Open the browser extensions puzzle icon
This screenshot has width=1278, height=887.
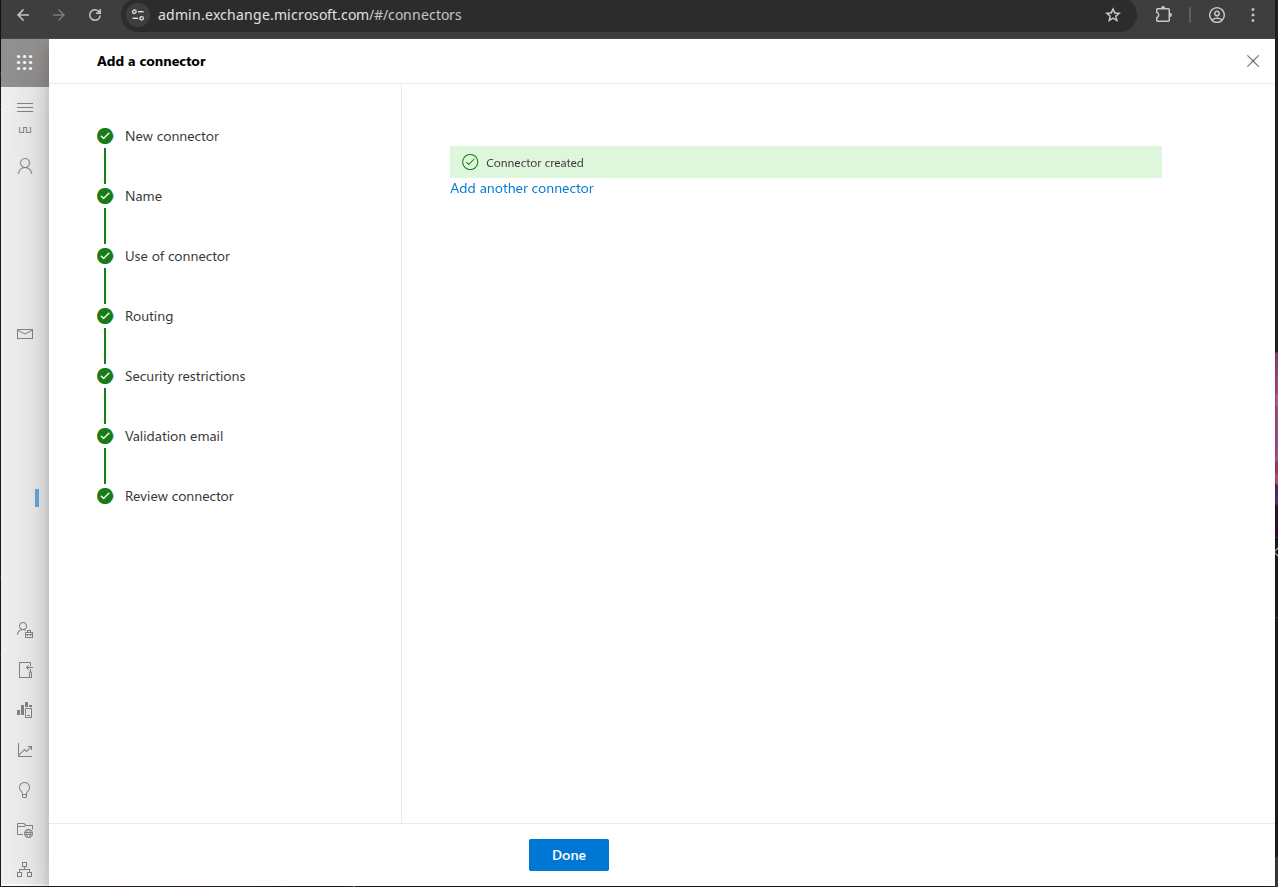[x=1164, y=15]
